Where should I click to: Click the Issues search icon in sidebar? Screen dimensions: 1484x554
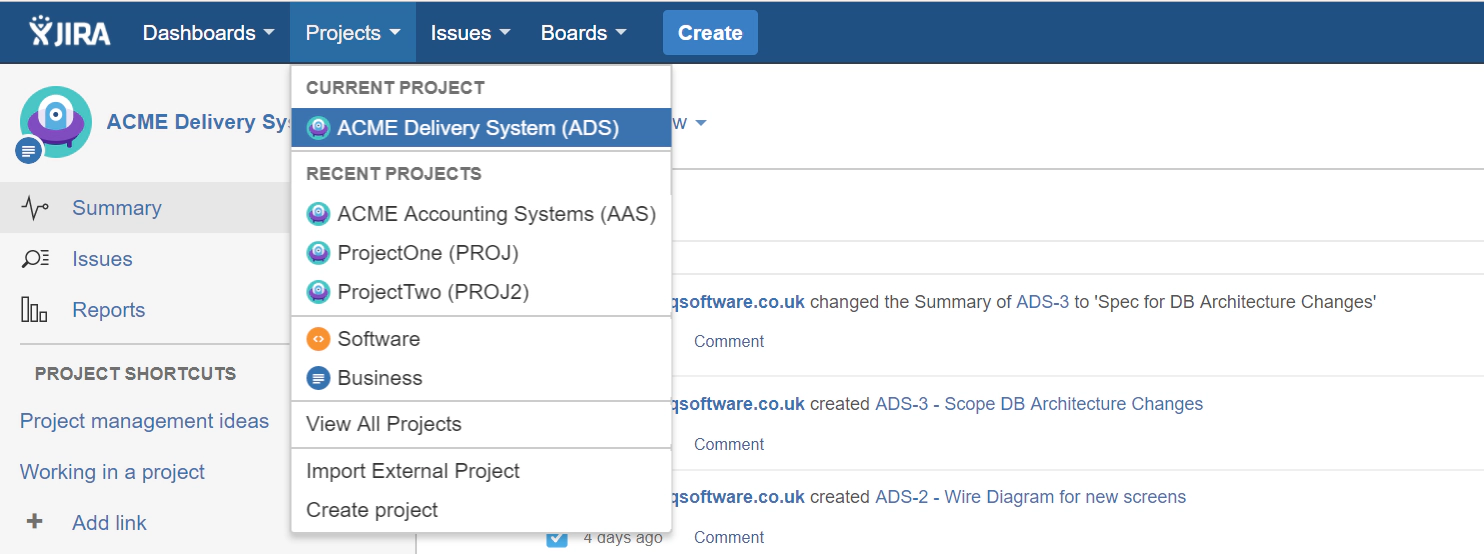35,259
